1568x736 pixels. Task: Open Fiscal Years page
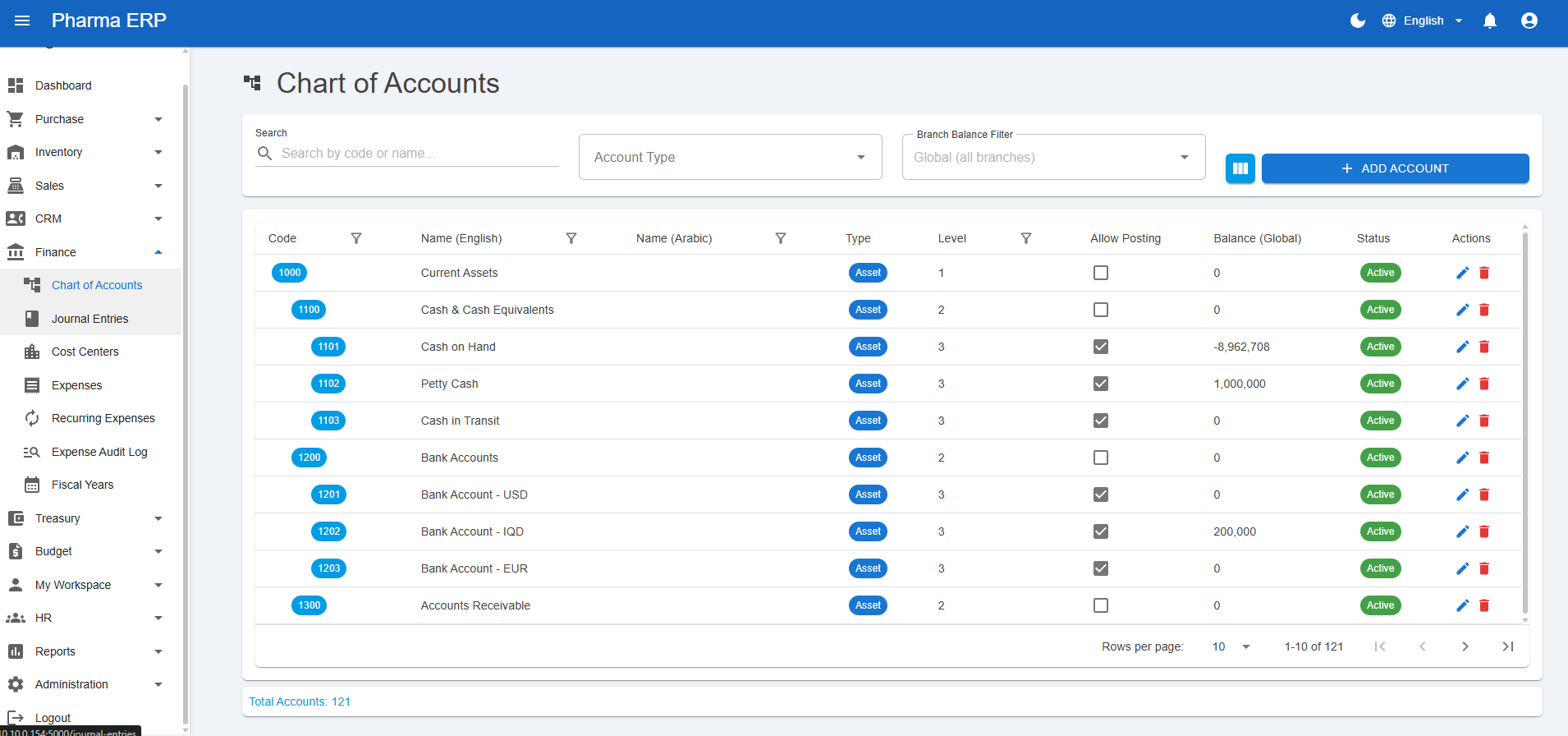[x=90, y=485]
